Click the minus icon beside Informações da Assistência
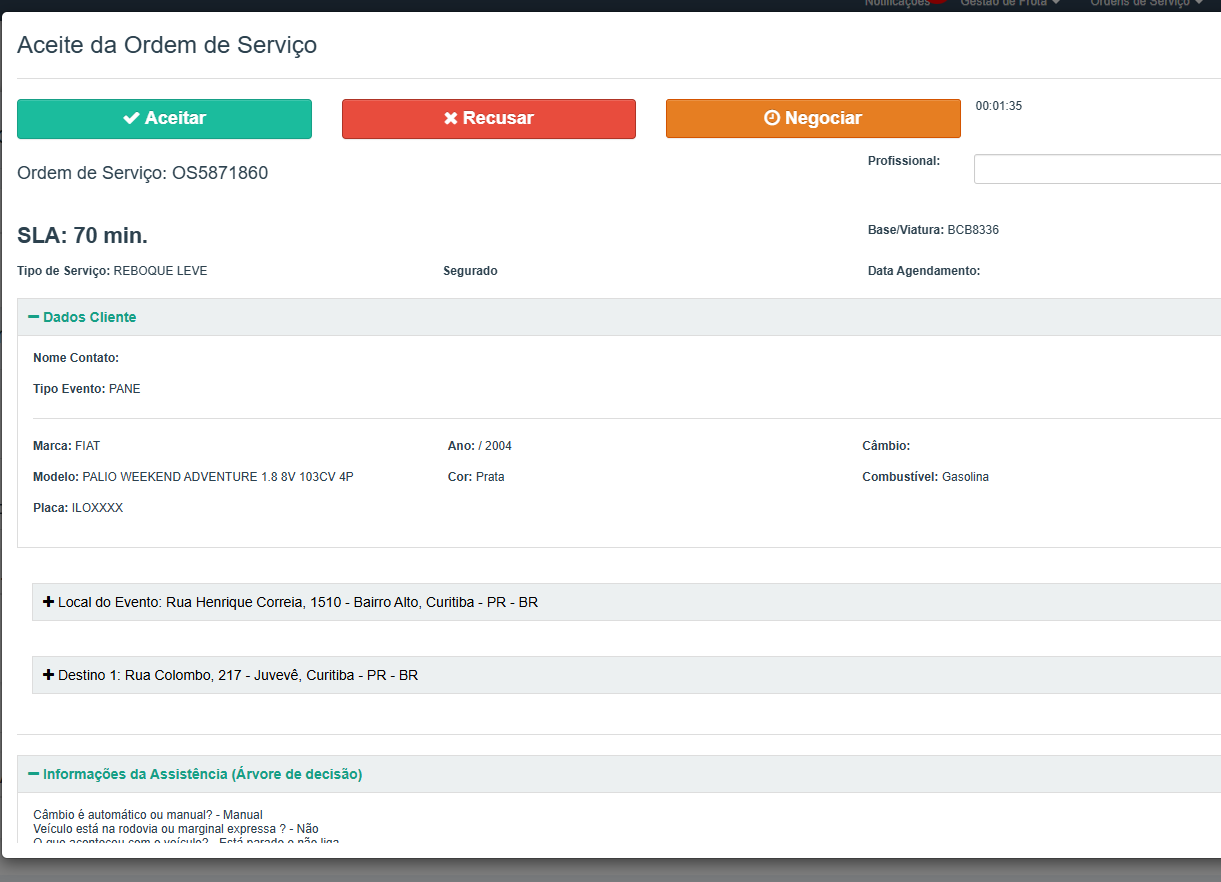This screenshot has width=1221, height=882. point(33,774)
